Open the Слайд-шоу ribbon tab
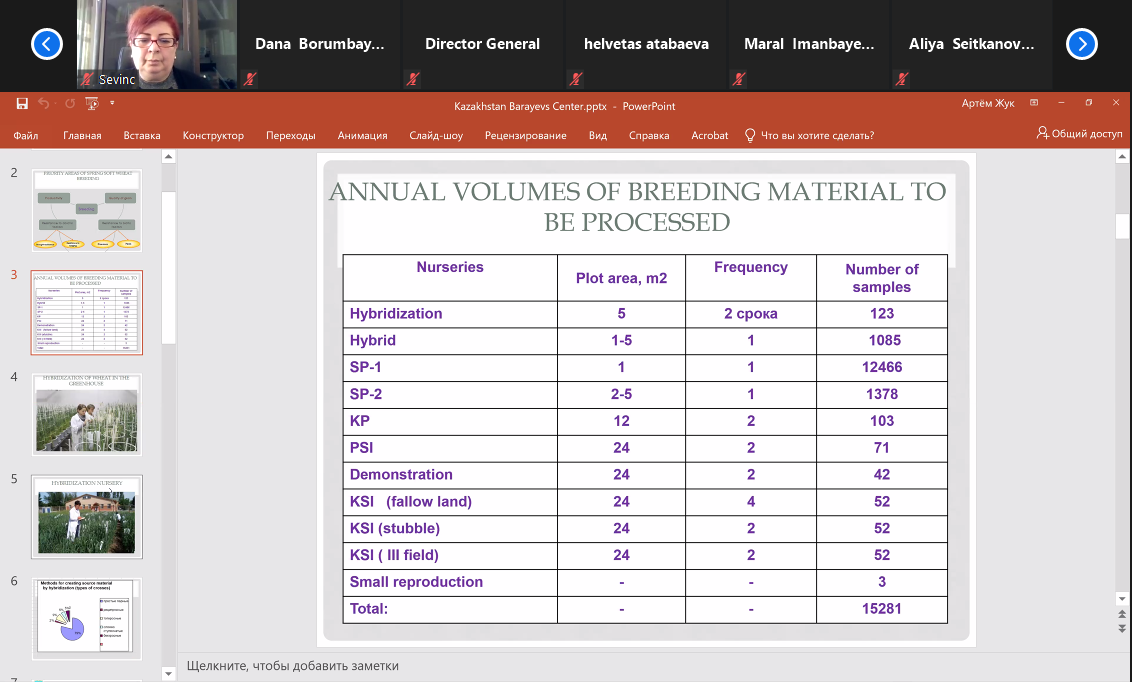Viewport: 1132px width, 682px height. pyautogui.click(x=436, y=135)
